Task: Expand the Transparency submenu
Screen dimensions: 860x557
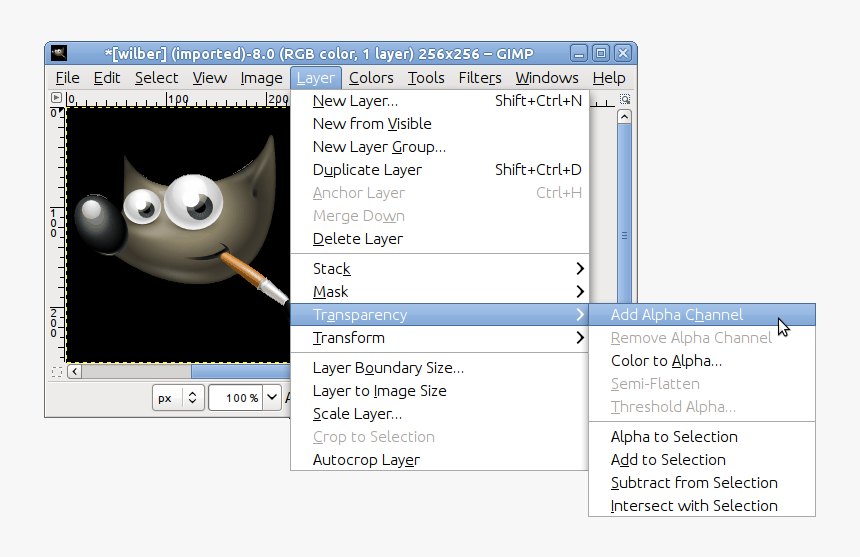Action: point(440,315)
